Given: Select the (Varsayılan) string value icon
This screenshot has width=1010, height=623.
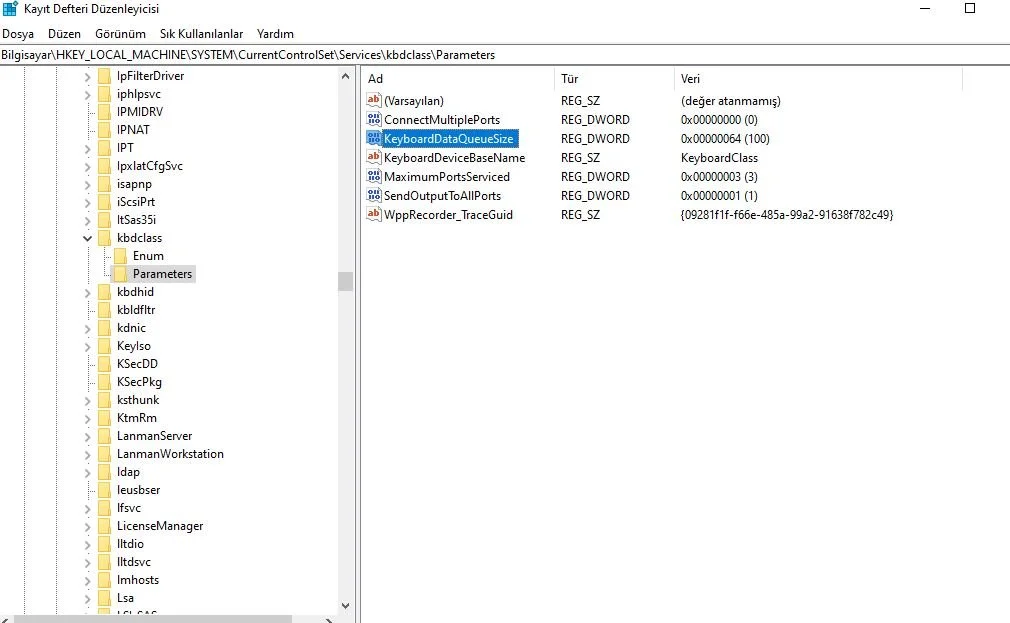Looking at the screenshot, I should point(374,100).
